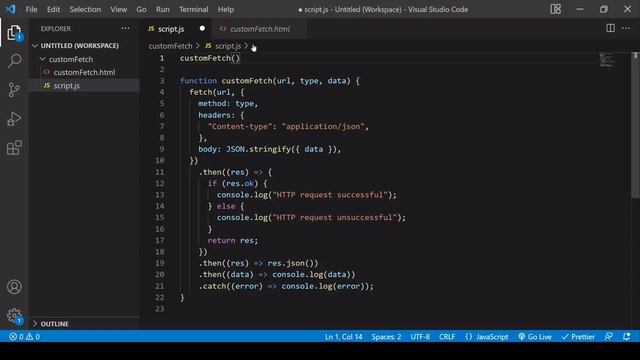Open the Go menu
640x360 pixels.
pos(141,9)
